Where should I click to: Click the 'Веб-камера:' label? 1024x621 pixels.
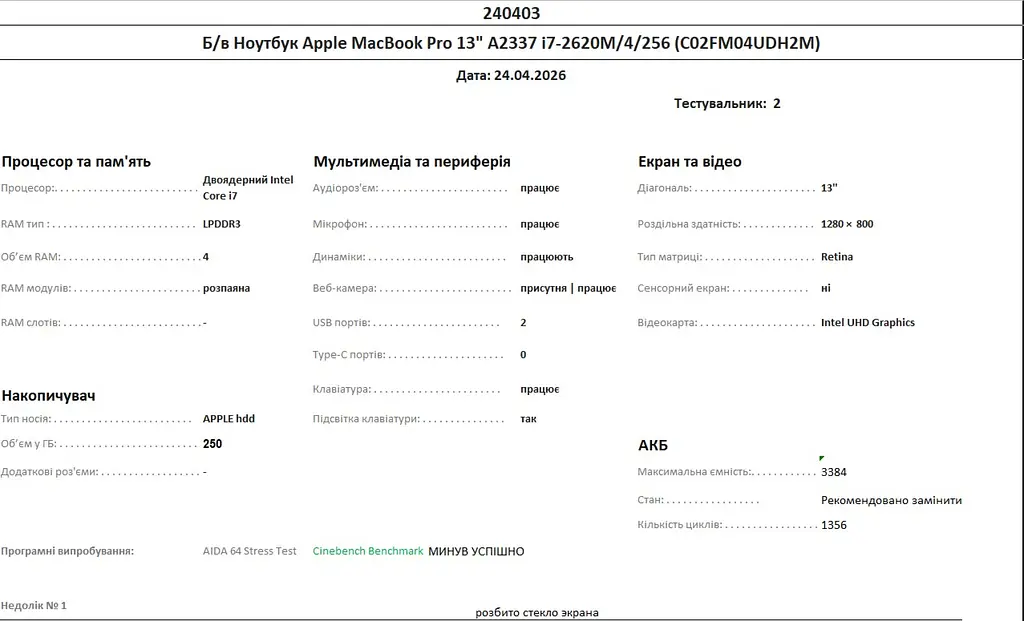[345, 288]
